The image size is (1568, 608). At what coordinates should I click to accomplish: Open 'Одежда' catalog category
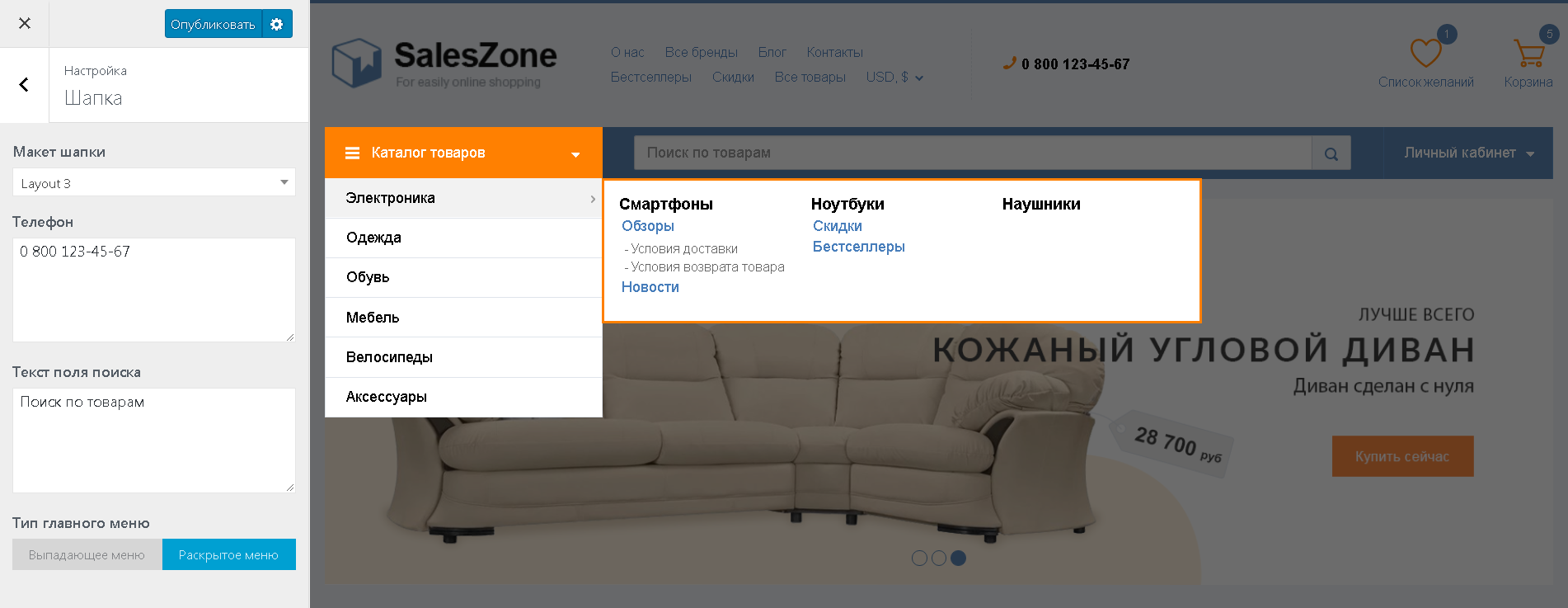click(x=463, y=238)
